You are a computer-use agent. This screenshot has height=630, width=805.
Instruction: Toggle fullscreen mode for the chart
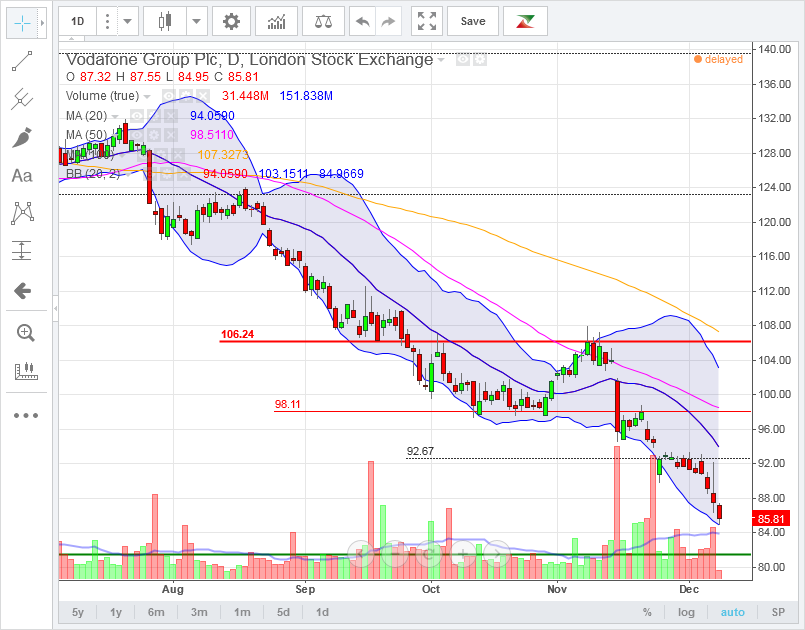tap(427, 22)
